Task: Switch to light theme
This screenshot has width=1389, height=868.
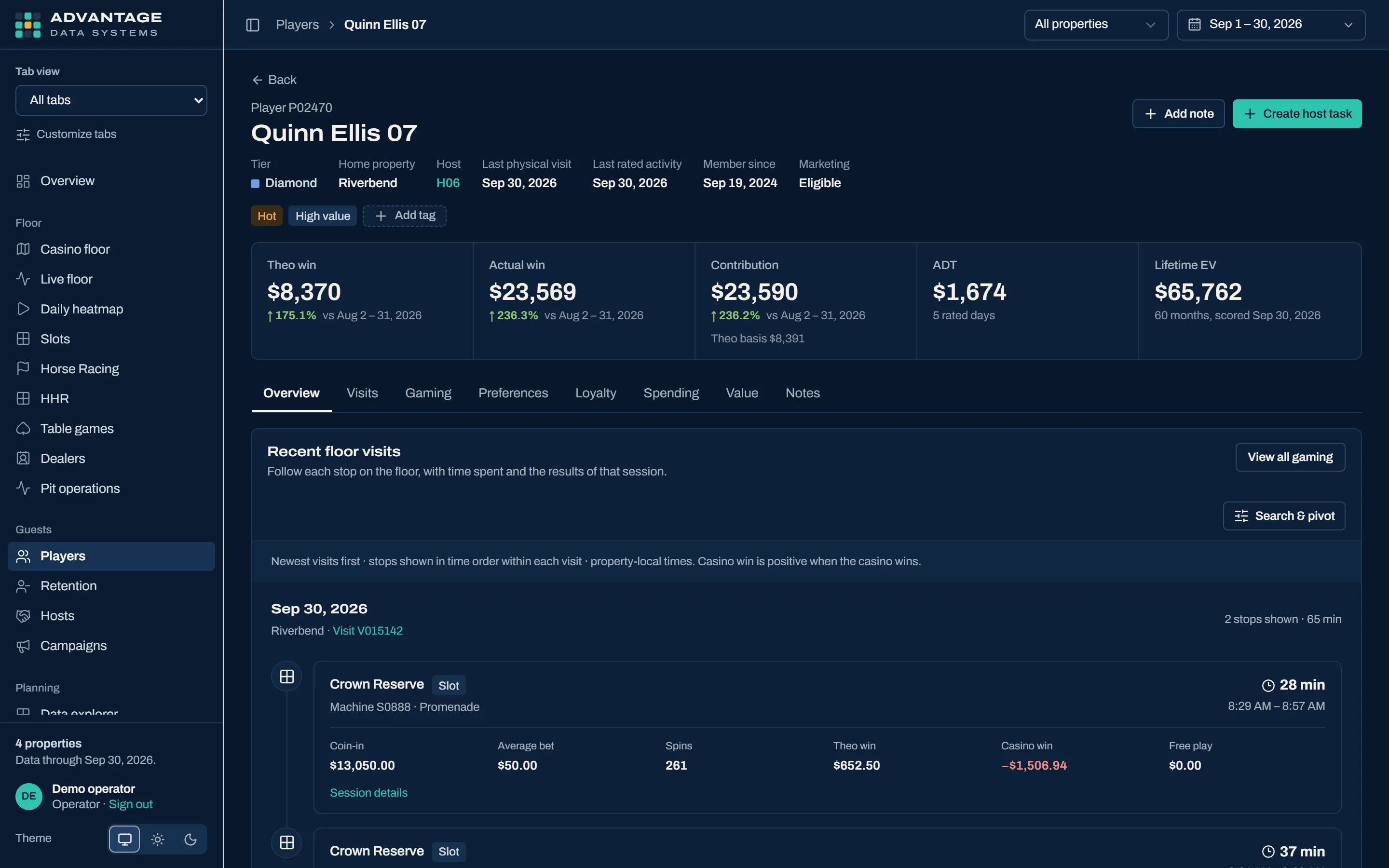Action: 157,839
